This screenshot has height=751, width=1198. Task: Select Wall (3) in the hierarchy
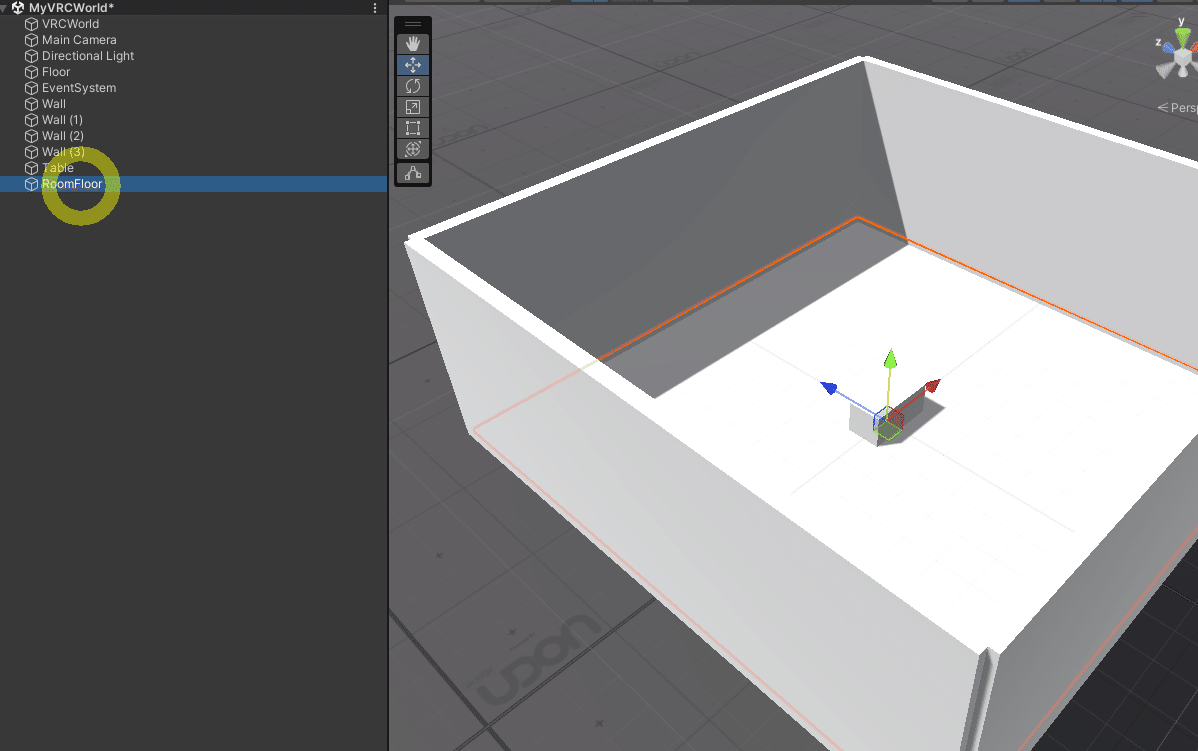[63, 152]
